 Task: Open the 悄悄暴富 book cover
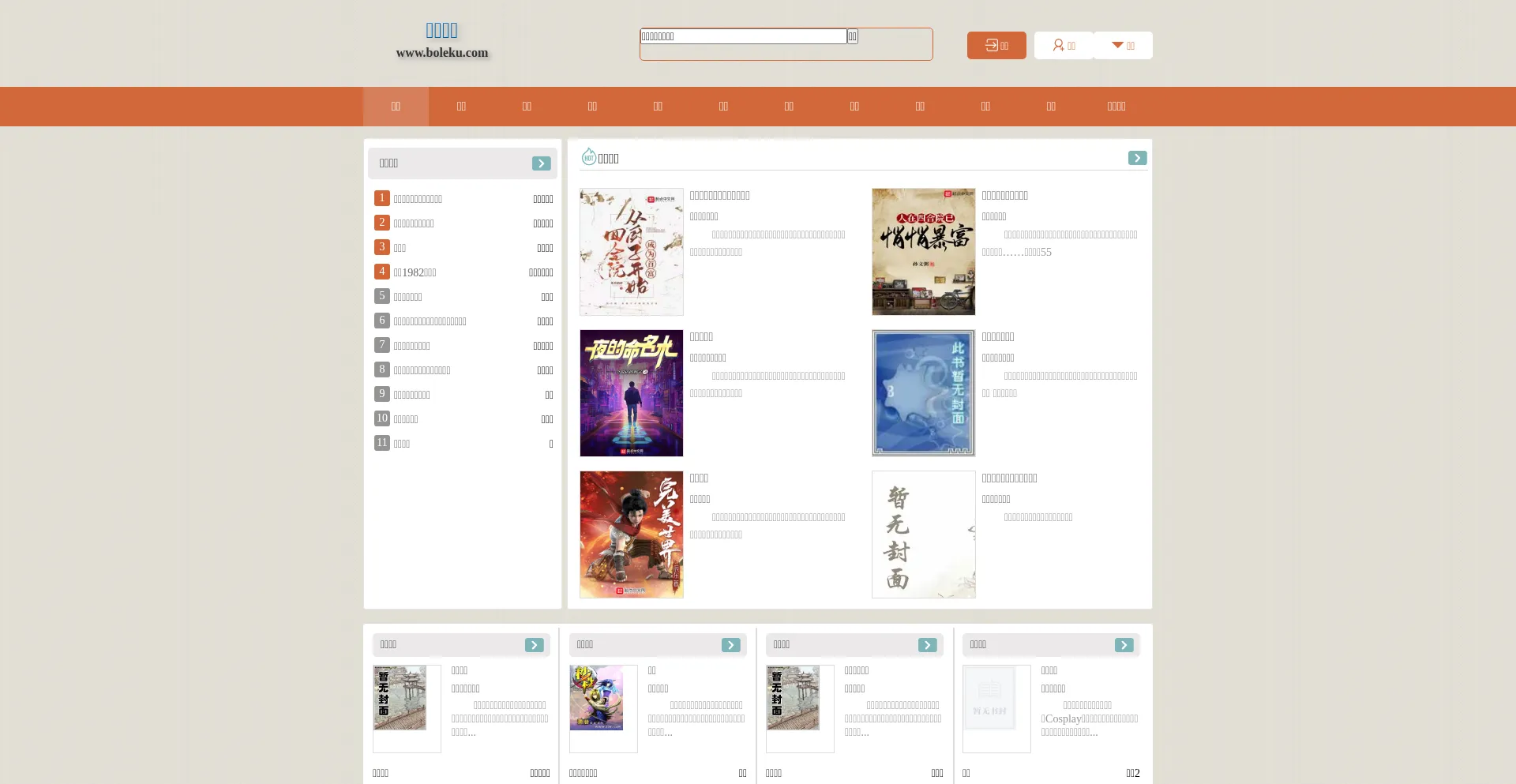tap(924, 252)
